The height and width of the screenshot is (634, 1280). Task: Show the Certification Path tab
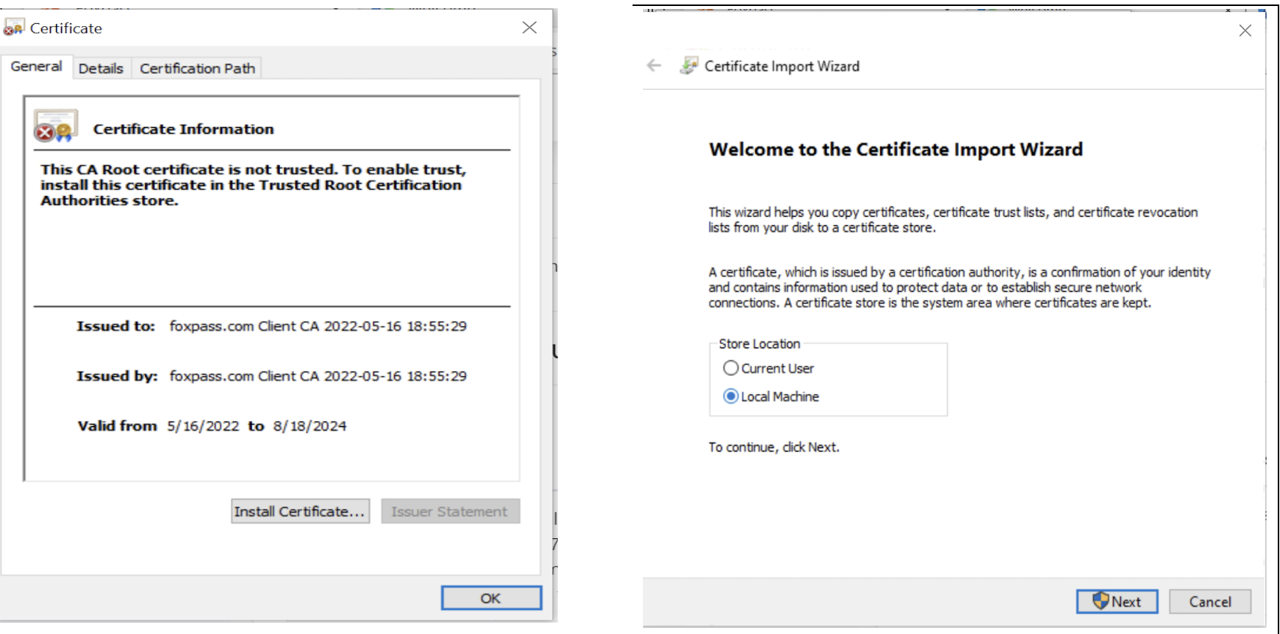tap(197, 68)
